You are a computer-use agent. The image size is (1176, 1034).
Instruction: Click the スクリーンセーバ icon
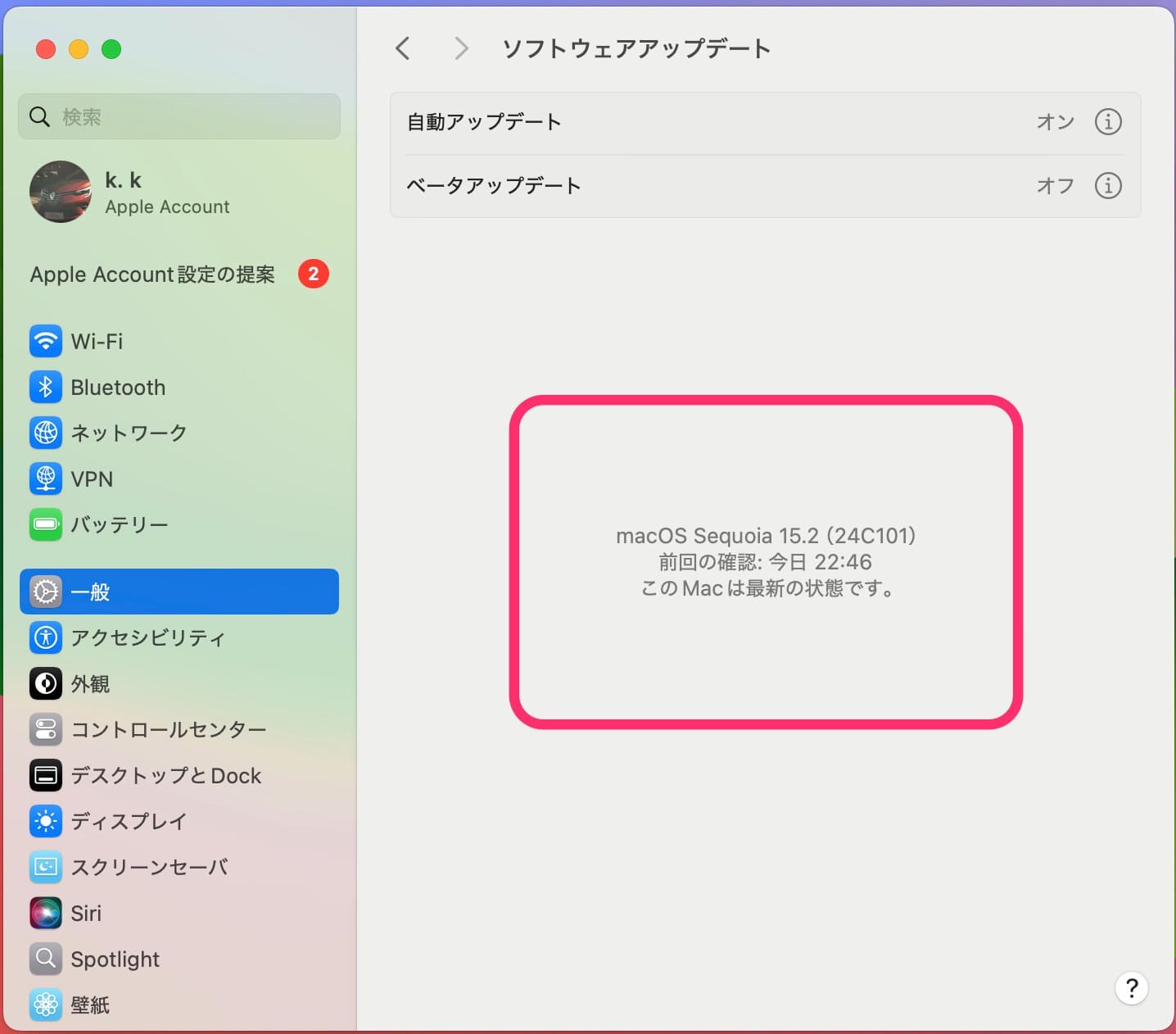pos(46,867)
